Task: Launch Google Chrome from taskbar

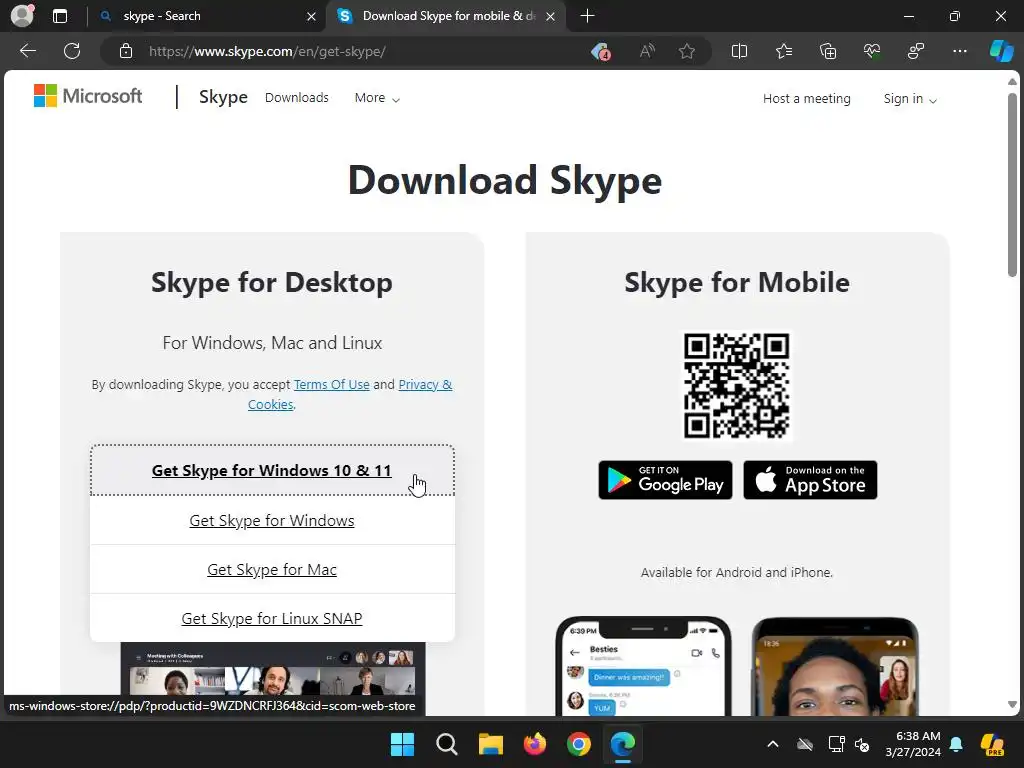Action: pyautogui.click(x=579, y=744)
